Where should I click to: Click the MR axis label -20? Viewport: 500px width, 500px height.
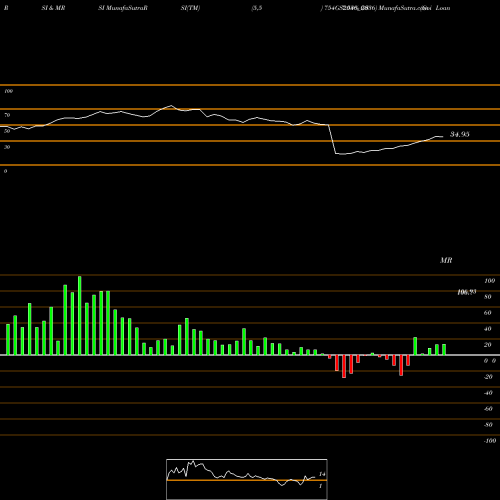pos(488,377)
